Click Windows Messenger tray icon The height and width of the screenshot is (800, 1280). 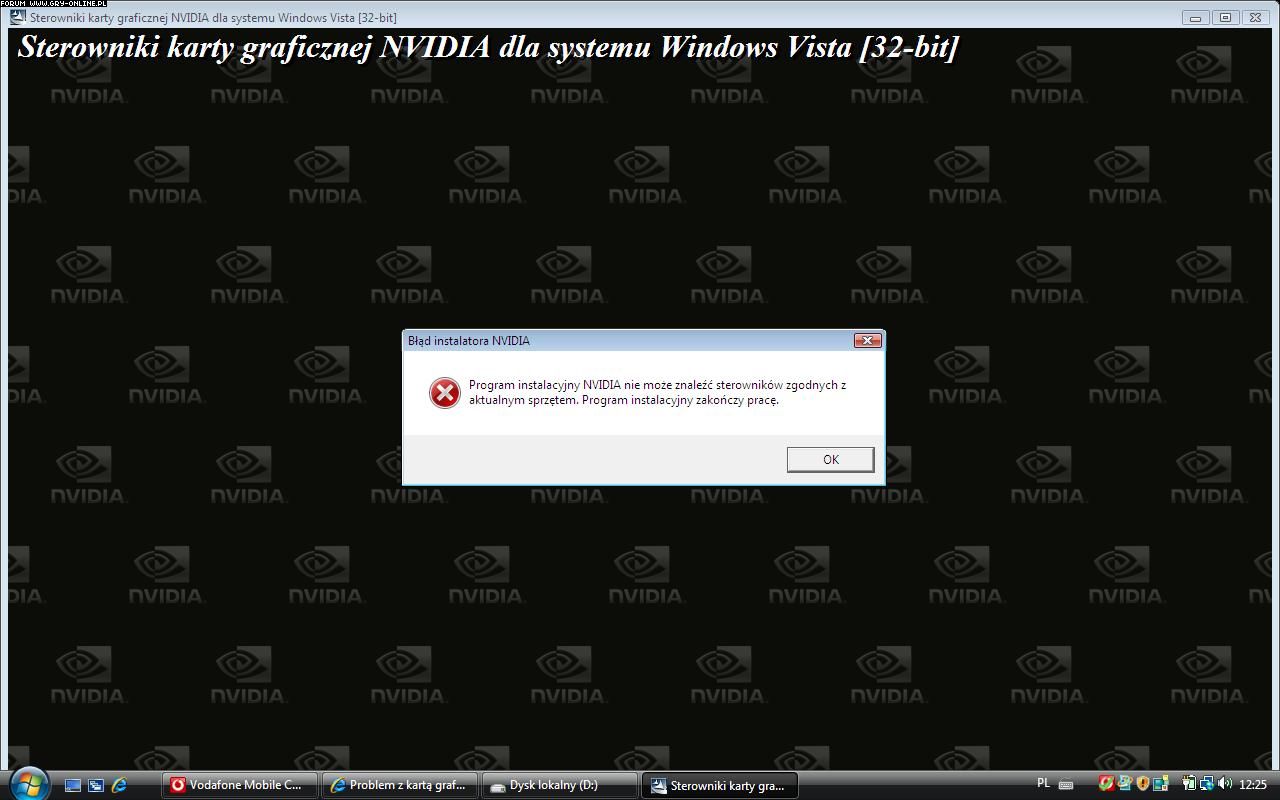tap(1125, 783)
